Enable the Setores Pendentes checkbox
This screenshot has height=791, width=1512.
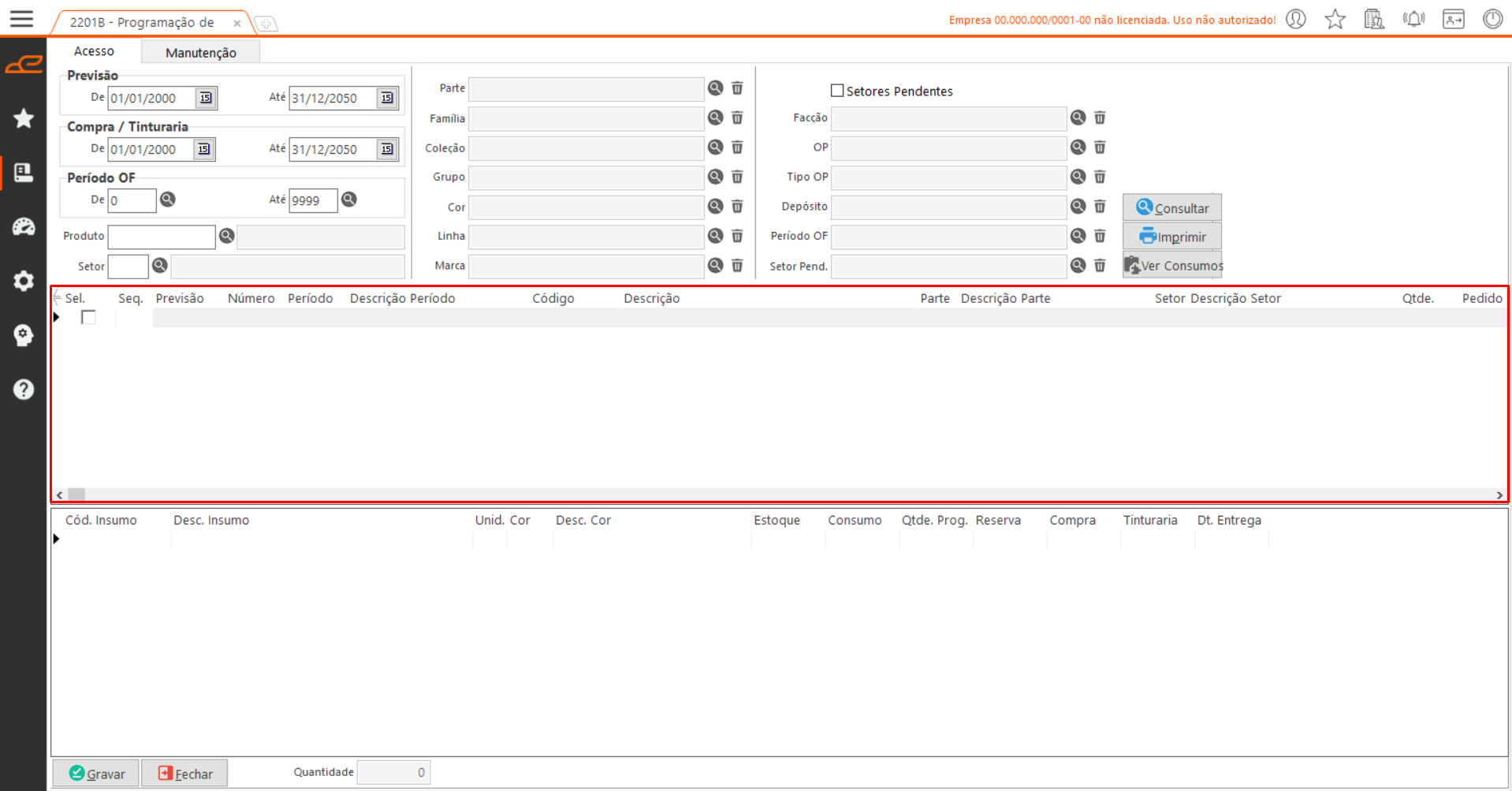pyautogui.click(x=837, y=91)
